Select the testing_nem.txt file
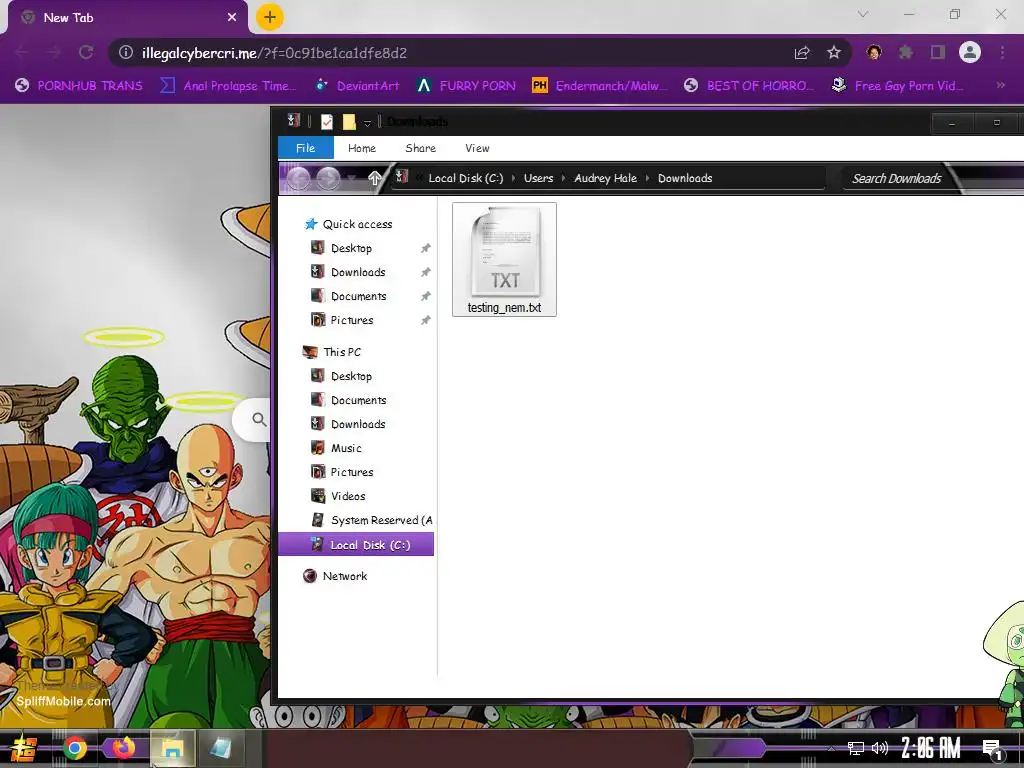 [x=504, y=260]
